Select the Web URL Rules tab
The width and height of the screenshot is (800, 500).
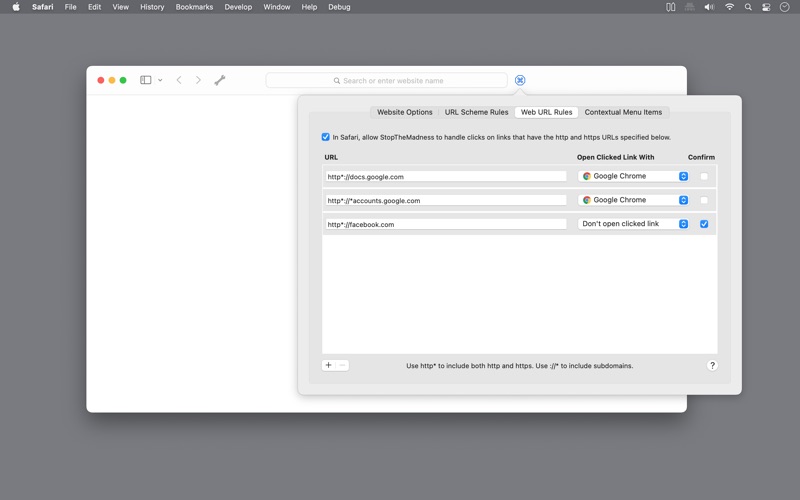[546, 112]
